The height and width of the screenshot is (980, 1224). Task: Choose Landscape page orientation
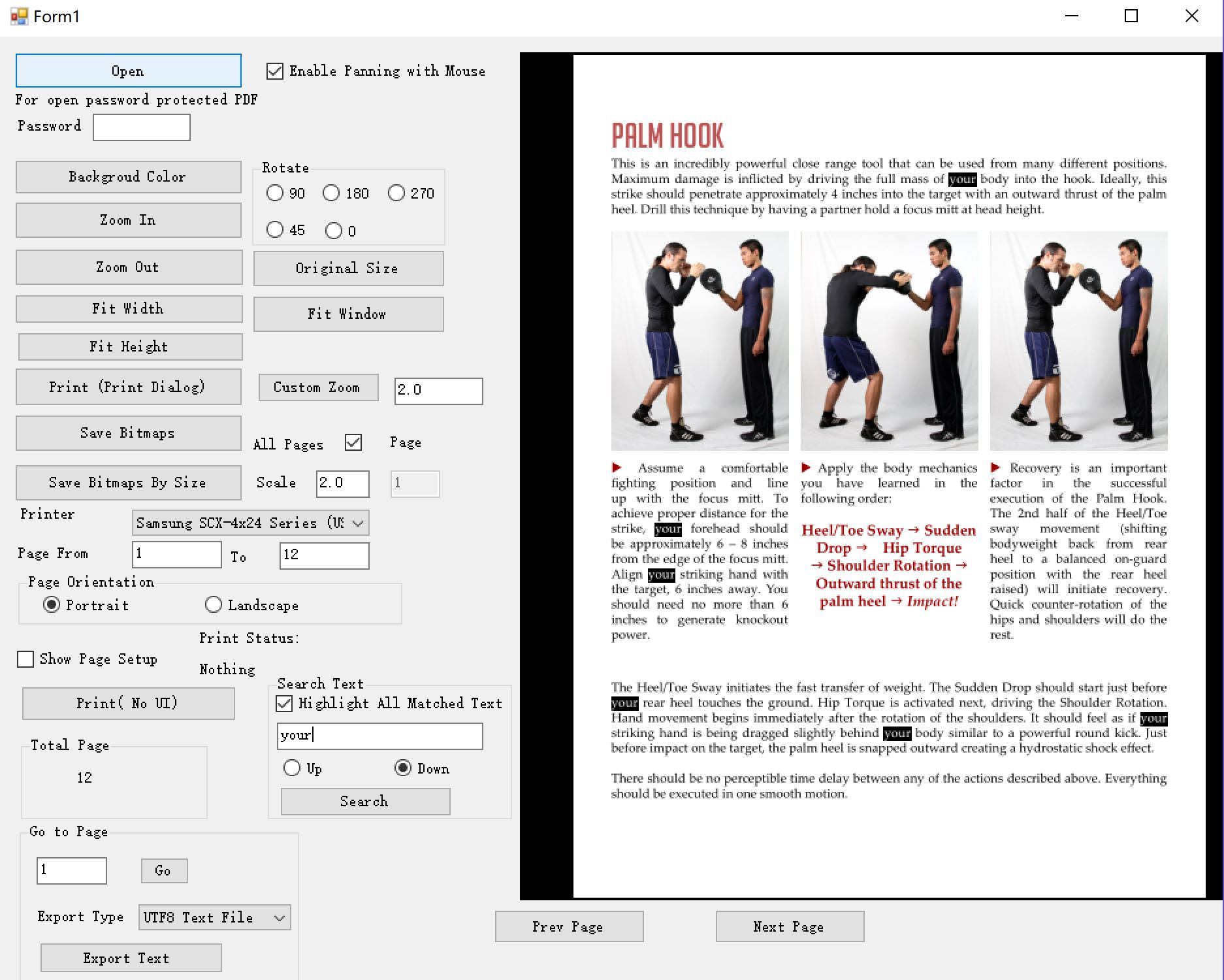[x=214, y=605]
